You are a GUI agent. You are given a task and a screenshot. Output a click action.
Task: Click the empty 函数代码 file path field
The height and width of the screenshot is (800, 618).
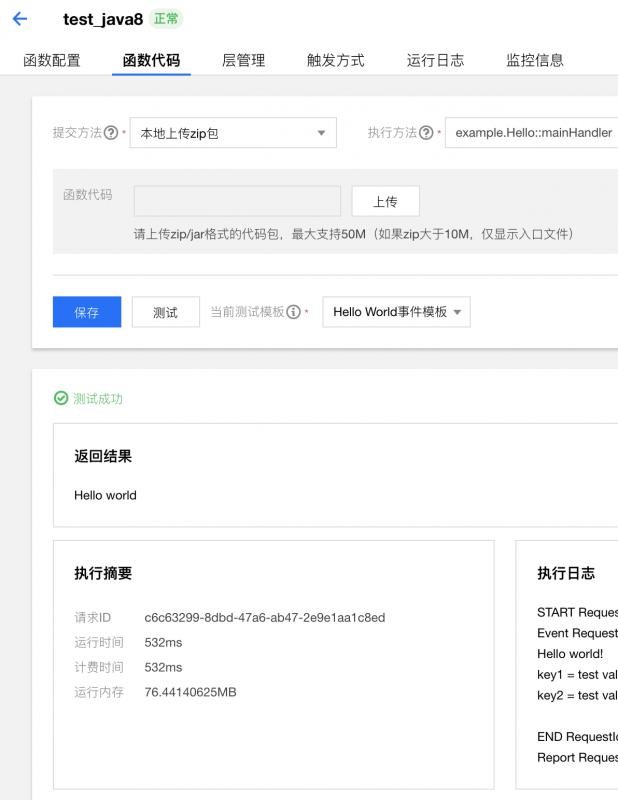pos(237,201)
